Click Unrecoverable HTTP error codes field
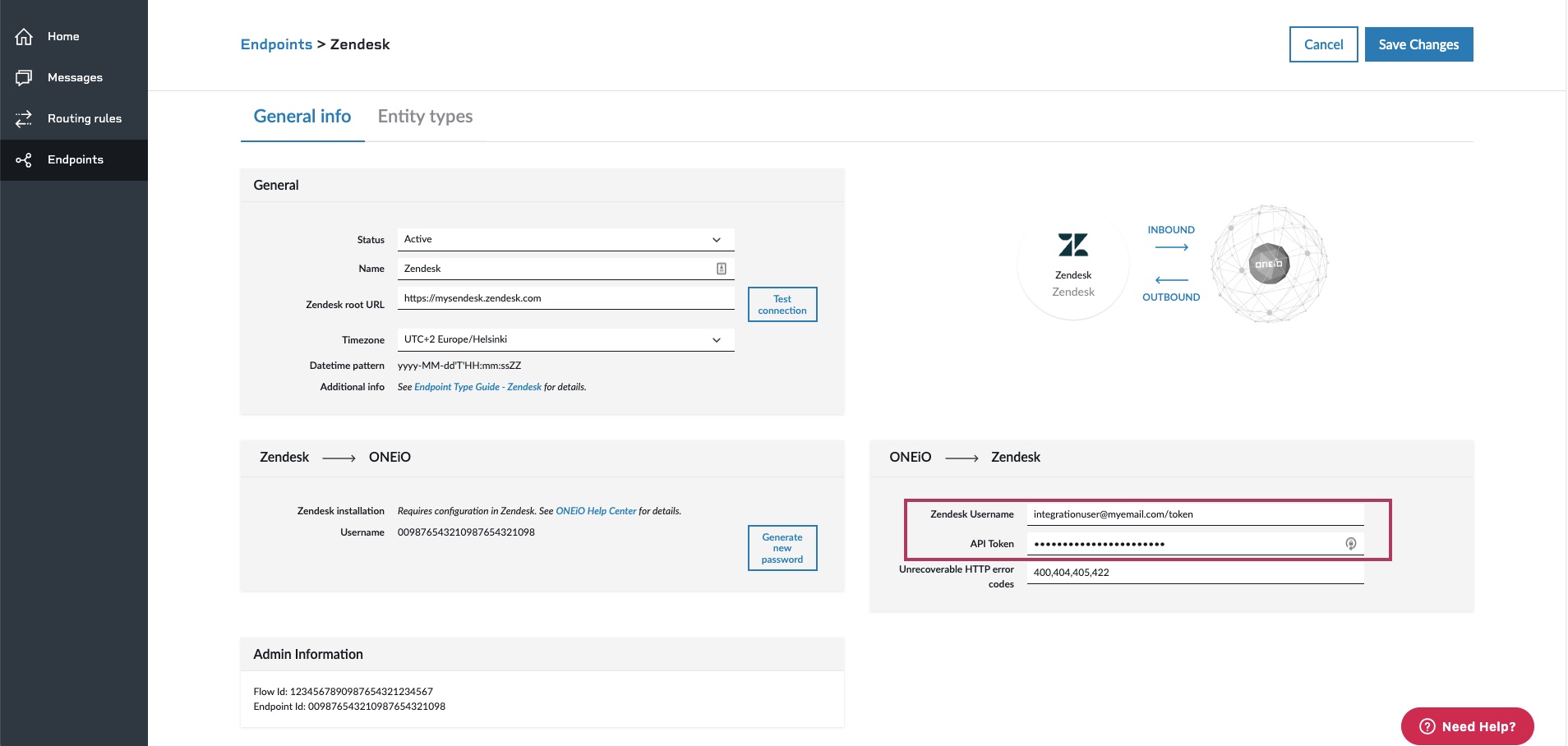Image resolution: width=1568 pixels, height=746 pixels. coord(1195,573)
